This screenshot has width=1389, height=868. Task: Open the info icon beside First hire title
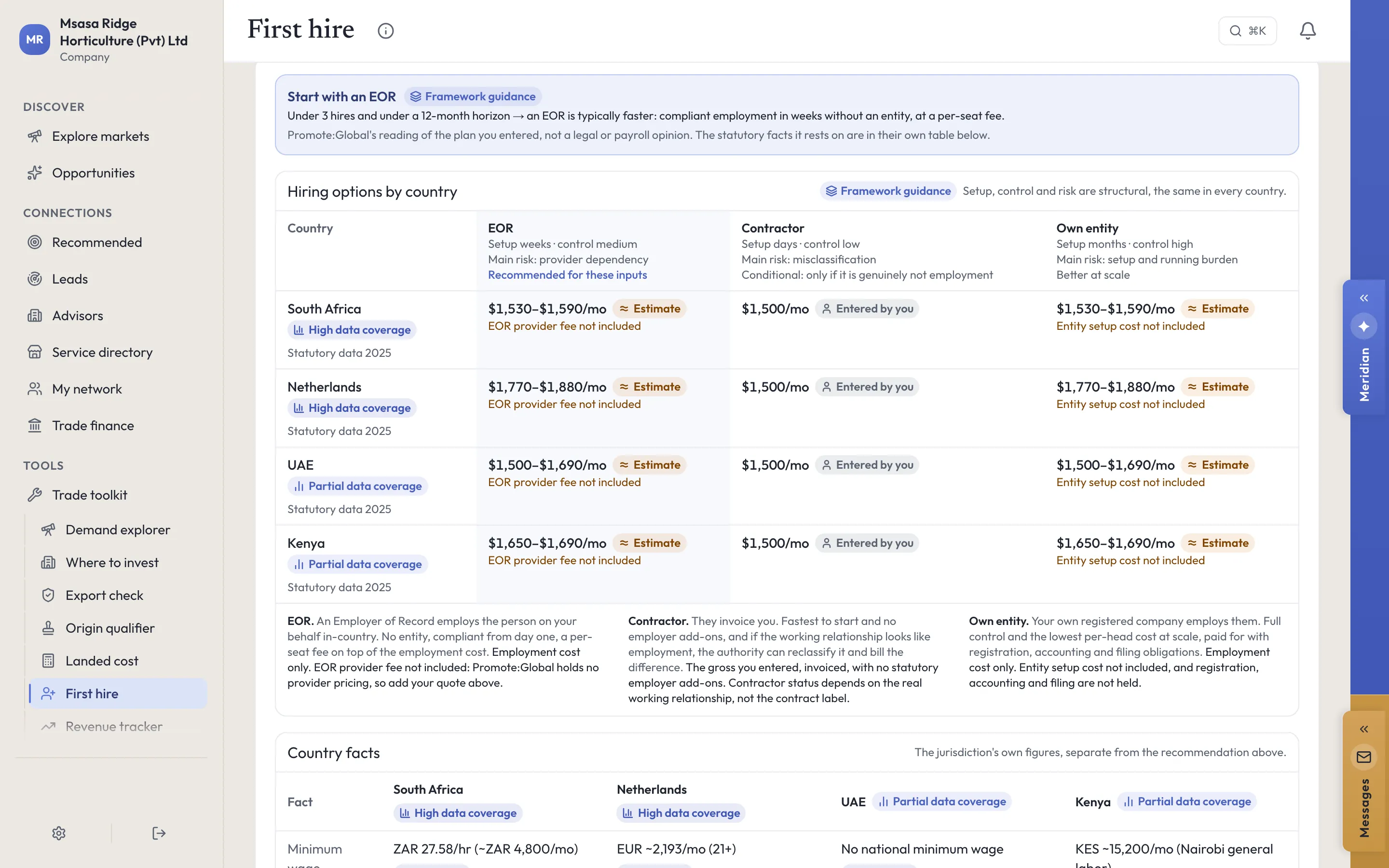[386, 31]
